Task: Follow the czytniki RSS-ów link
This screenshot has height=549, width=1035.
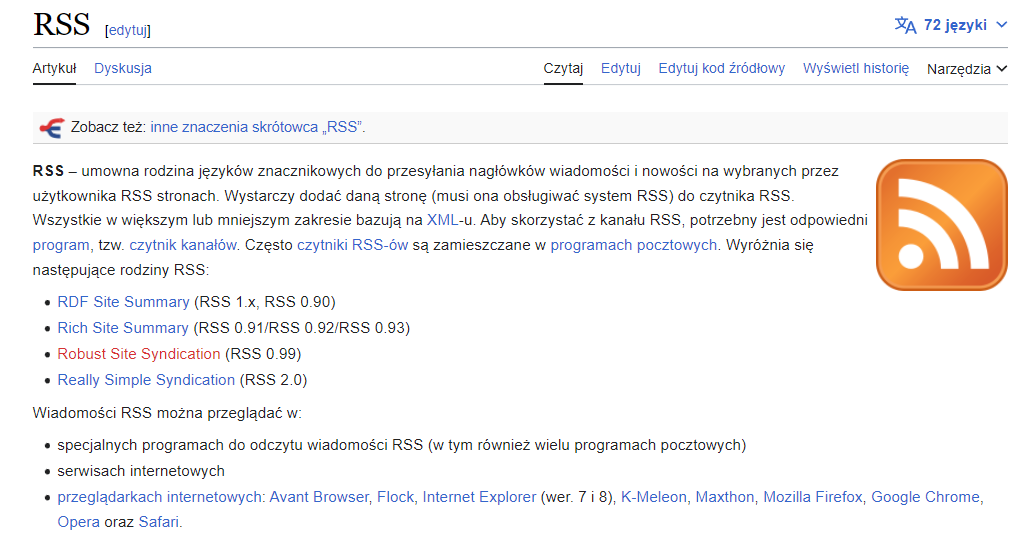Action: click(352, 245)
